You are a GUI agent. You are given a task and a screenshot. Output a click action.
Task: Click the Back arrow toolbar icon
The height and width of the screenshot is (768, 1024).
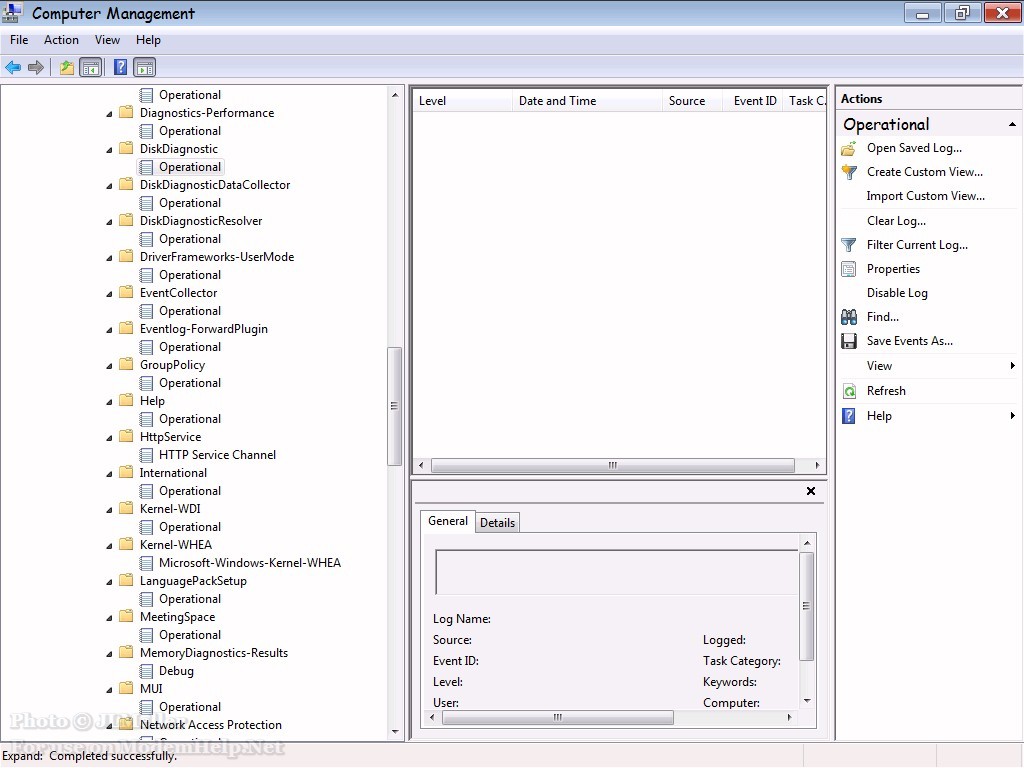(x=13, y=67)
